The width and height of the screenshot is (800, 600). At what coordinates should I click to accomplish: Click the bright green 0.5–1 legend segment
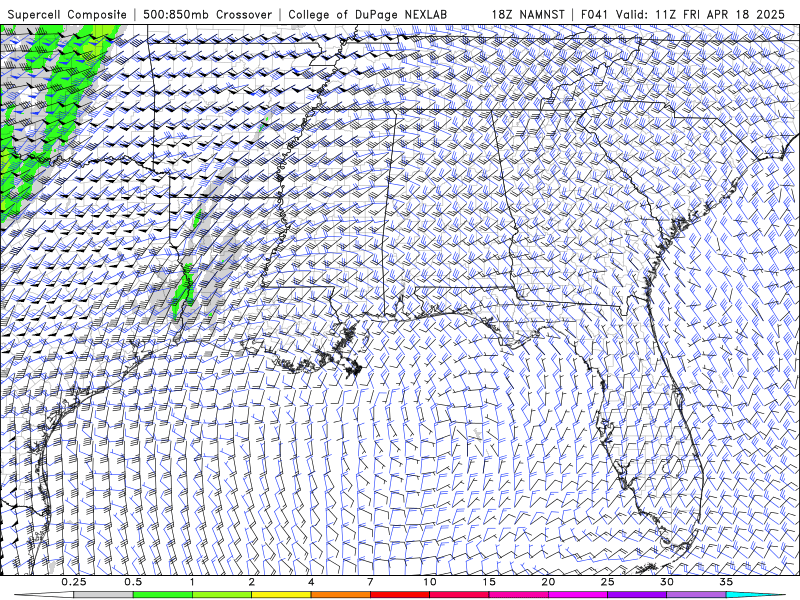pos(162,594)
